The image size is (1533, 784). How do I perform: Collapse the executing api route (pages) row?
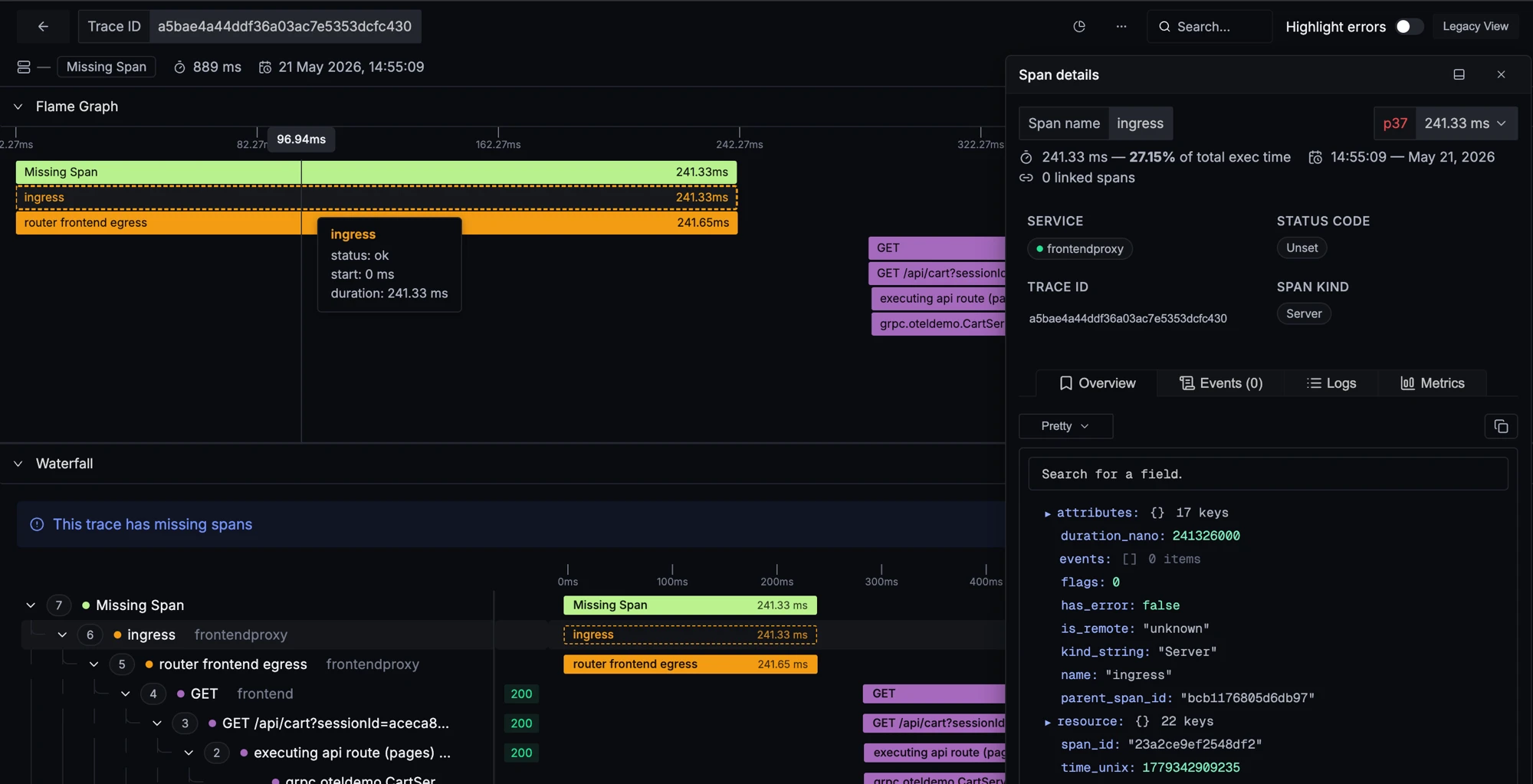click(x=189, y=753)
